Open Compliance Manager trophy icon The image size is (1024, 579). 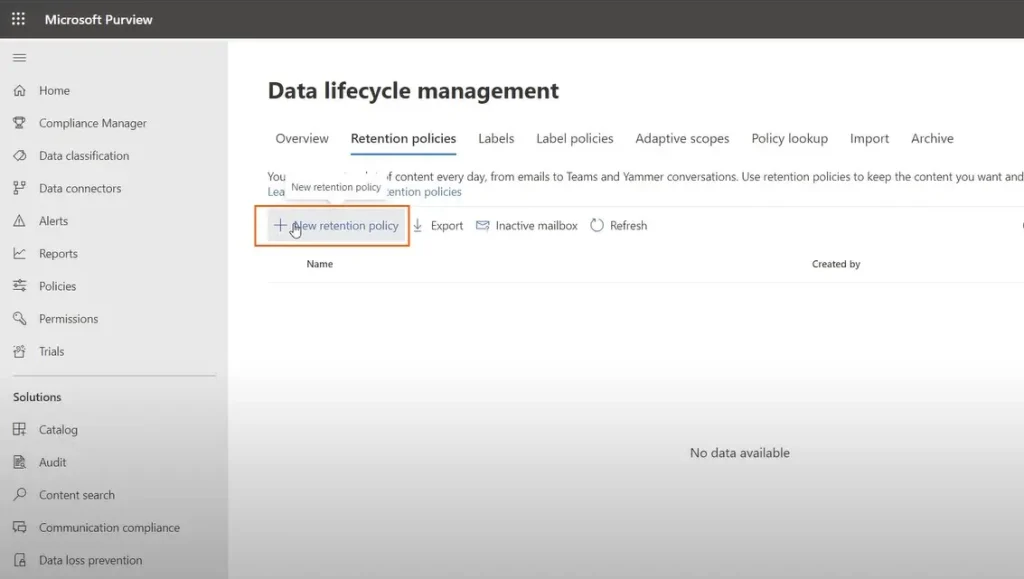tap(19, 123)
